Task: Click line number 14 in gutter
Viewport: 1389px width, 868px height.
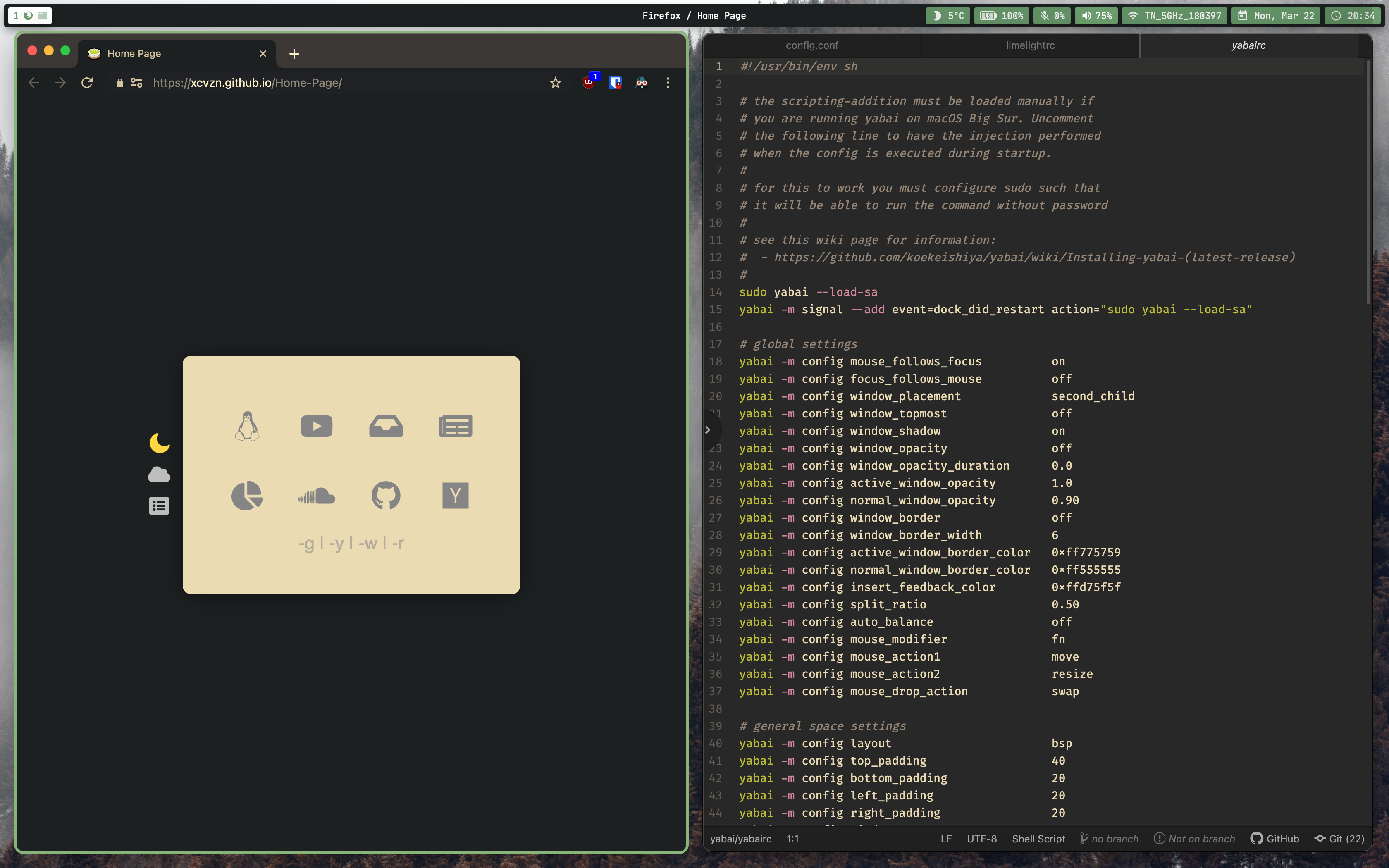Action: point(715,292)
